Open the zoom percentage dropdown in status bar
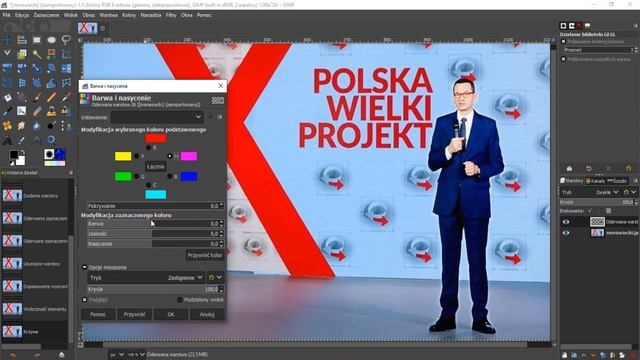640x360 pixels. tap(138, 355)
